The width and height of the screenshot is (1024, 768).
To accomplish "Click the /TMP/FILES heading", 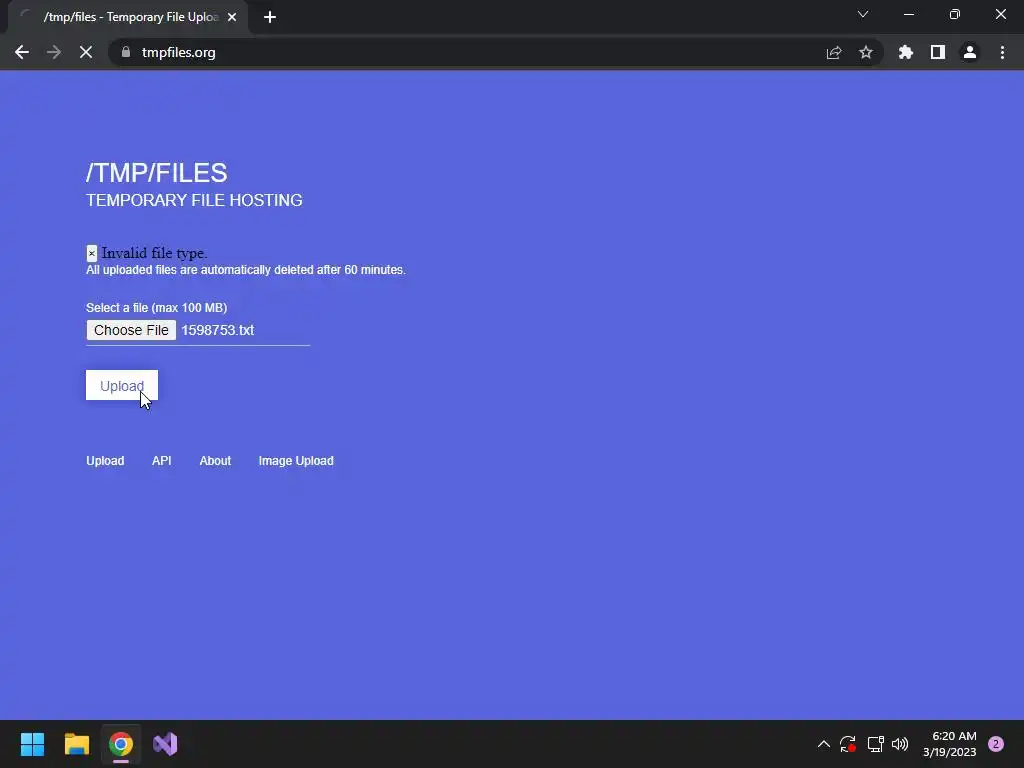I will point(157,173).
